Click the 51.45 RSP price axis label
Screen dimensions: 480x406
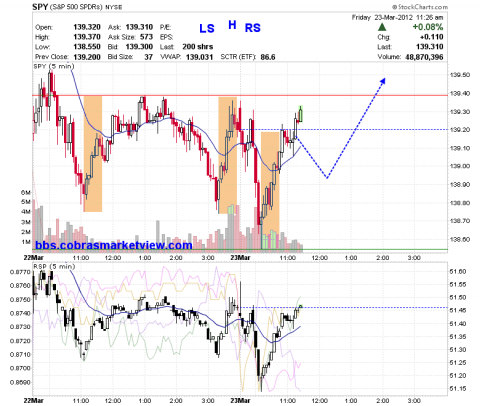click(x=458, y=310)
